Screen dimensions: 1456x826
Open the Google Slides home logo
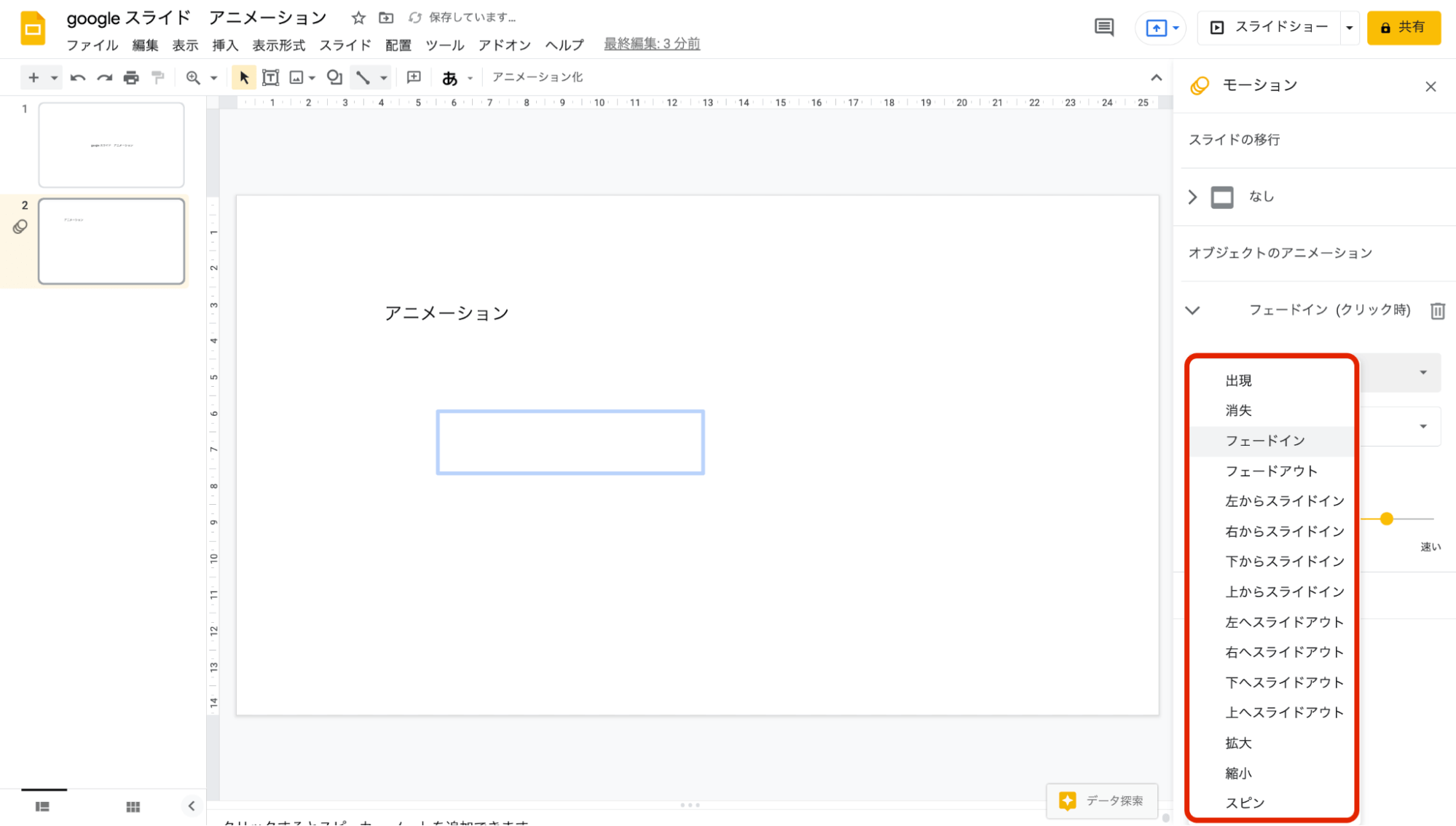point(33,28)
